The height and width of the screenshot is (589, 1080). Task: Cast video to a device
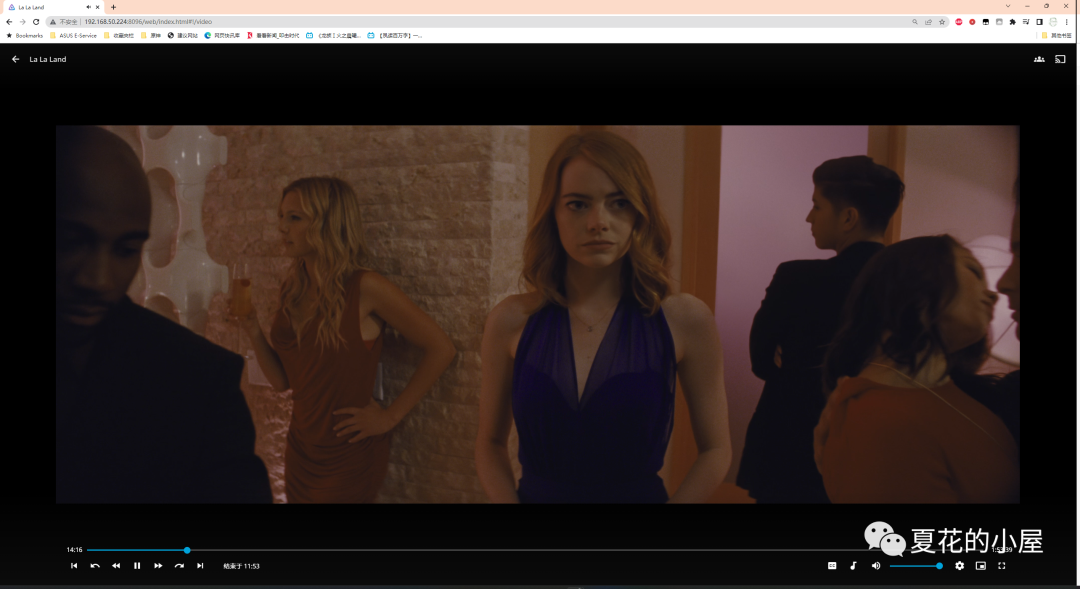[1060, 59]
